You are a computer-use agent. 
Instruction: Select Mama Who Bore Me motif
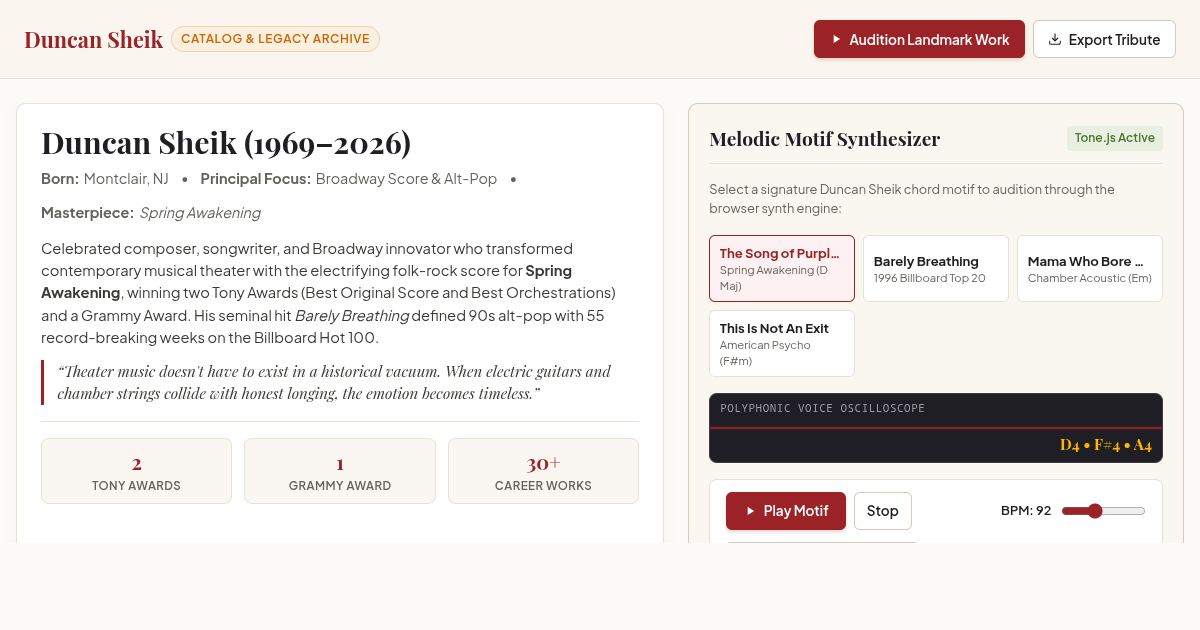coord(1090,268)
